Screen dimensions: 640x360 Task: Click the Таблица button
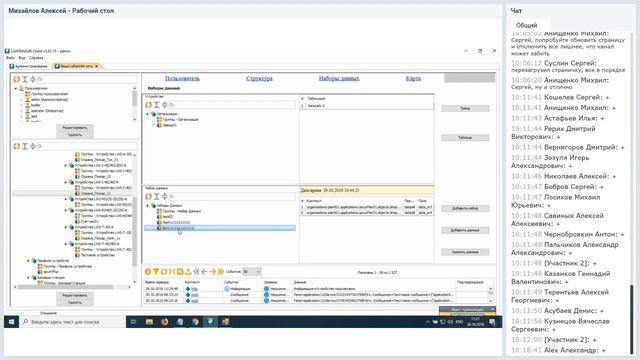coord(465,138)
